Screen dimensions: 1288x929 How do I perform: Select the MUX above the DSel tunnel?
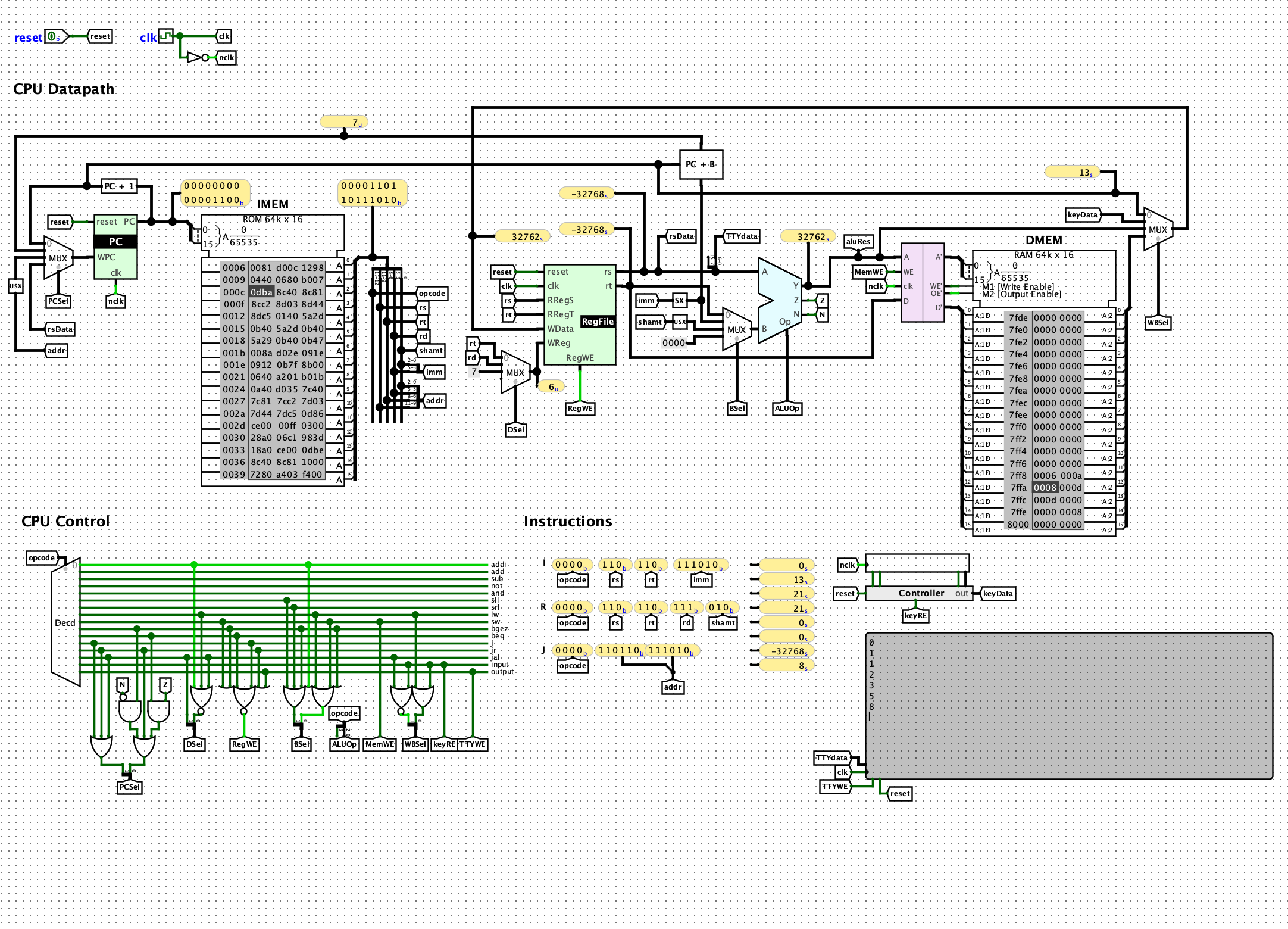tap(515, 372)
